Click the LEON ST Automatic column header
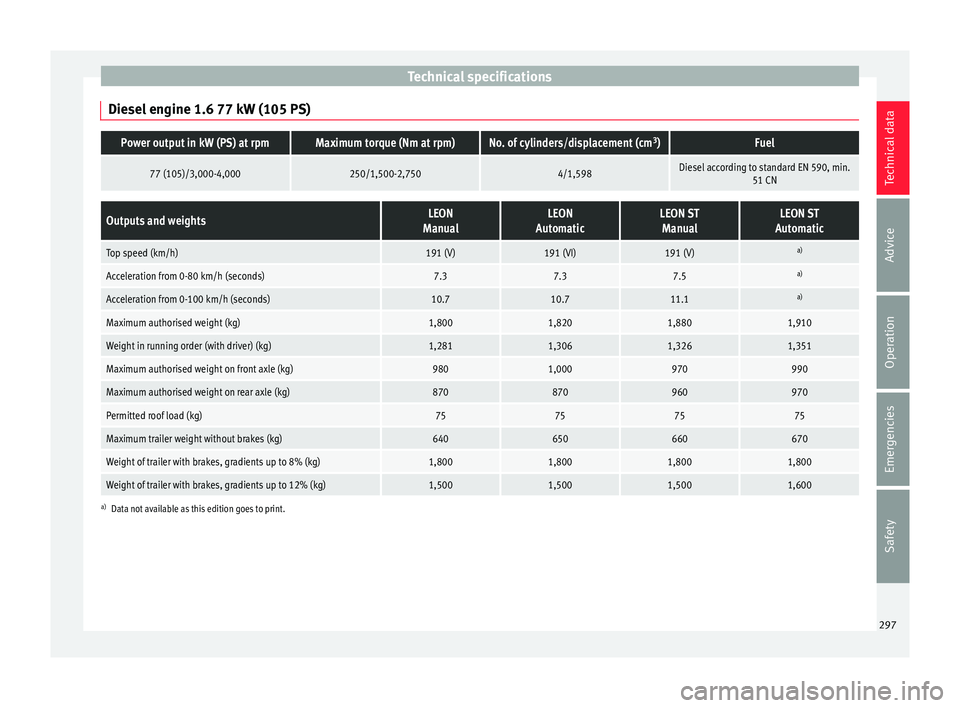The height and width of the screenshot is (708, 960). [x=800, y=220]
